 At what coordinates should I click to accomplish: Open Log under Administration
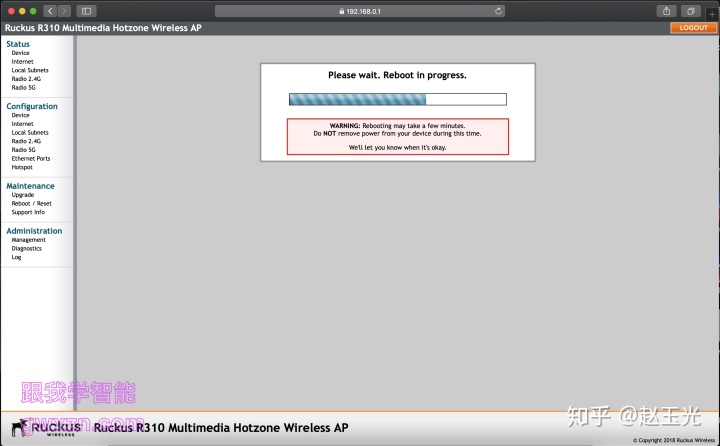pos(16,257)
